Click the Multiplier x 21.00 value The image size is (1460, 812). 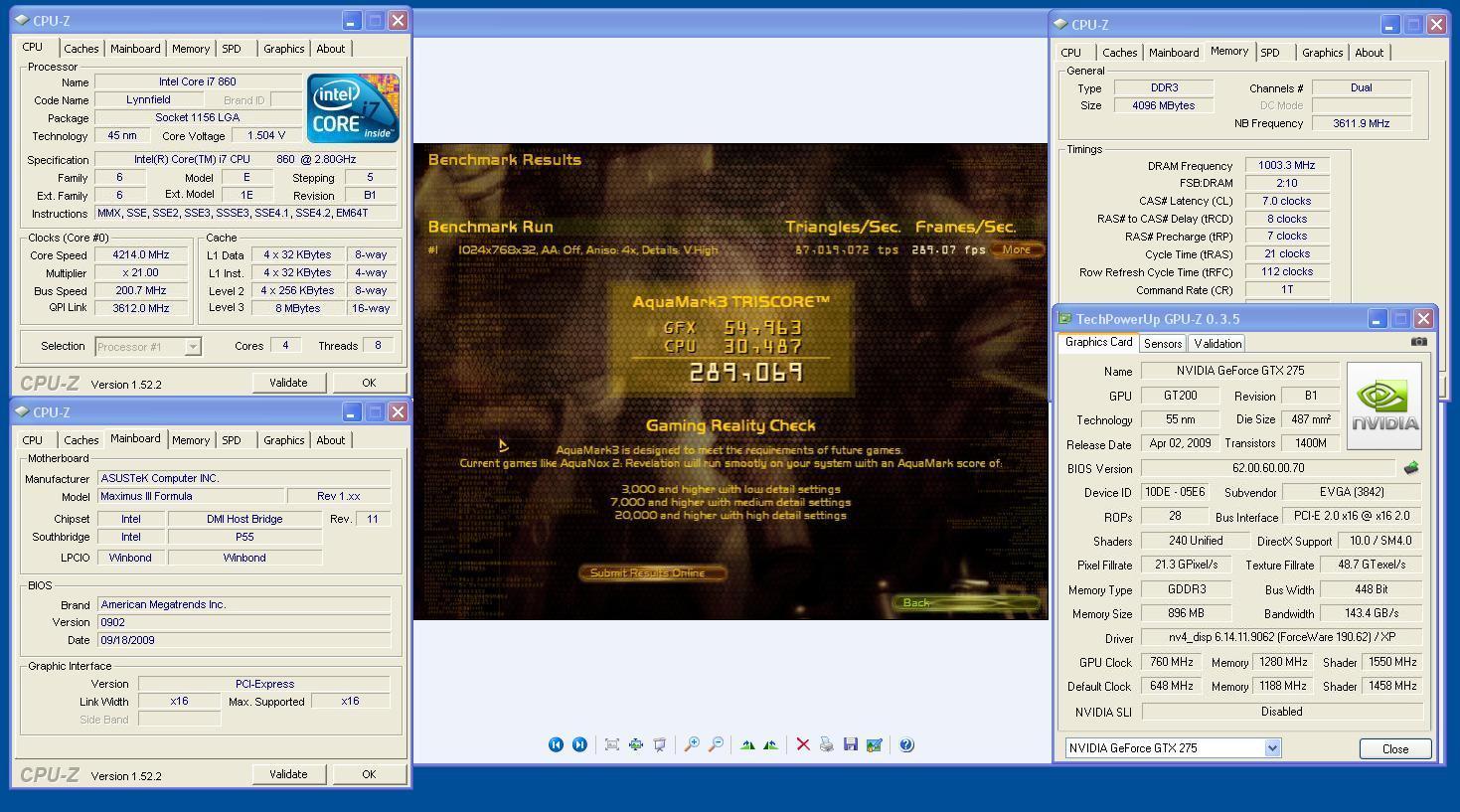pyautogui.click(x=141, y=272)
